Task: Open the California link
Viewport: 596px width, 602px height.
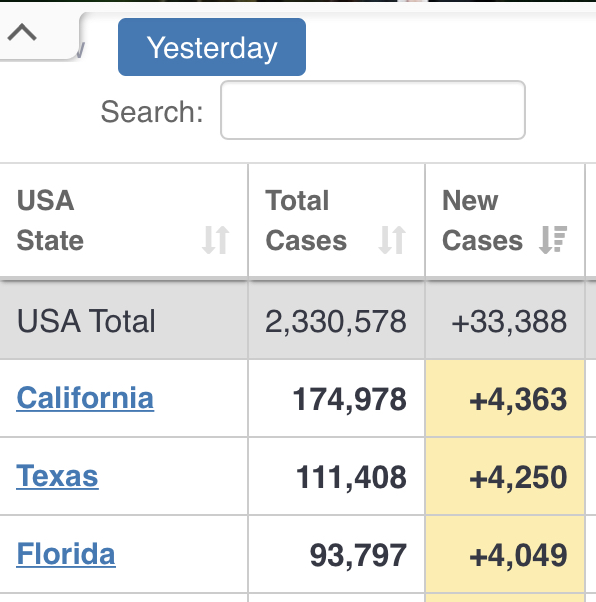Action: [85, 398]
